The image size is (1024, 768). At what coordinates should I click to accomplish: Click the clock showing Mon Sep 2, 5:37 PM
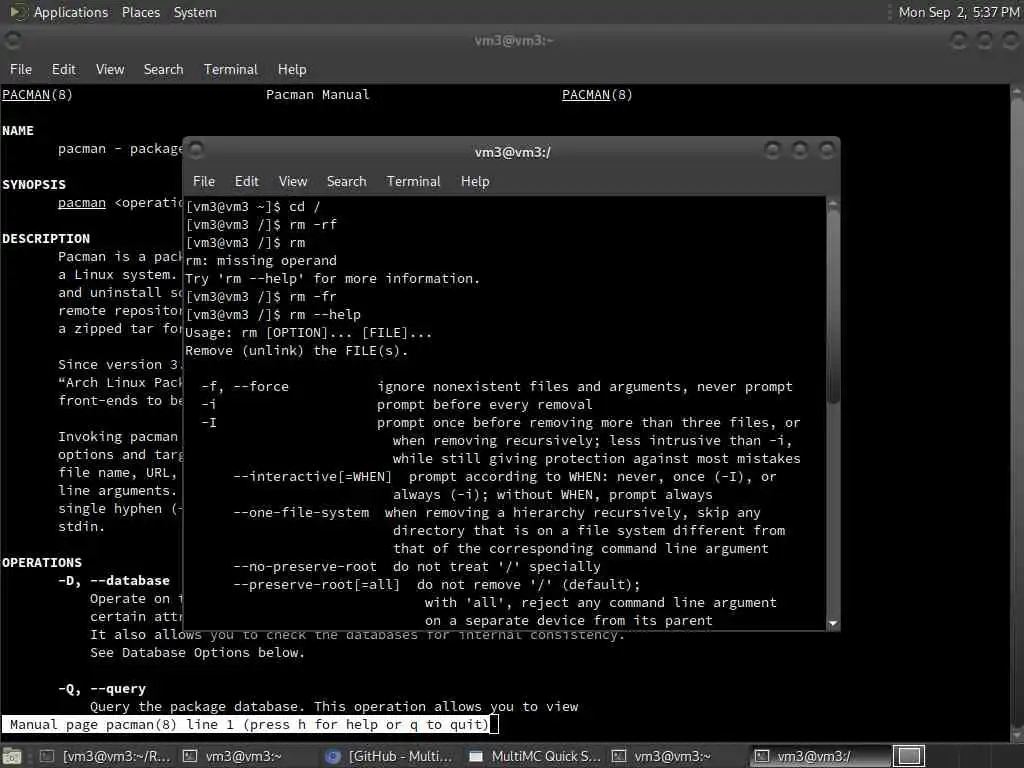pos(958,12)
